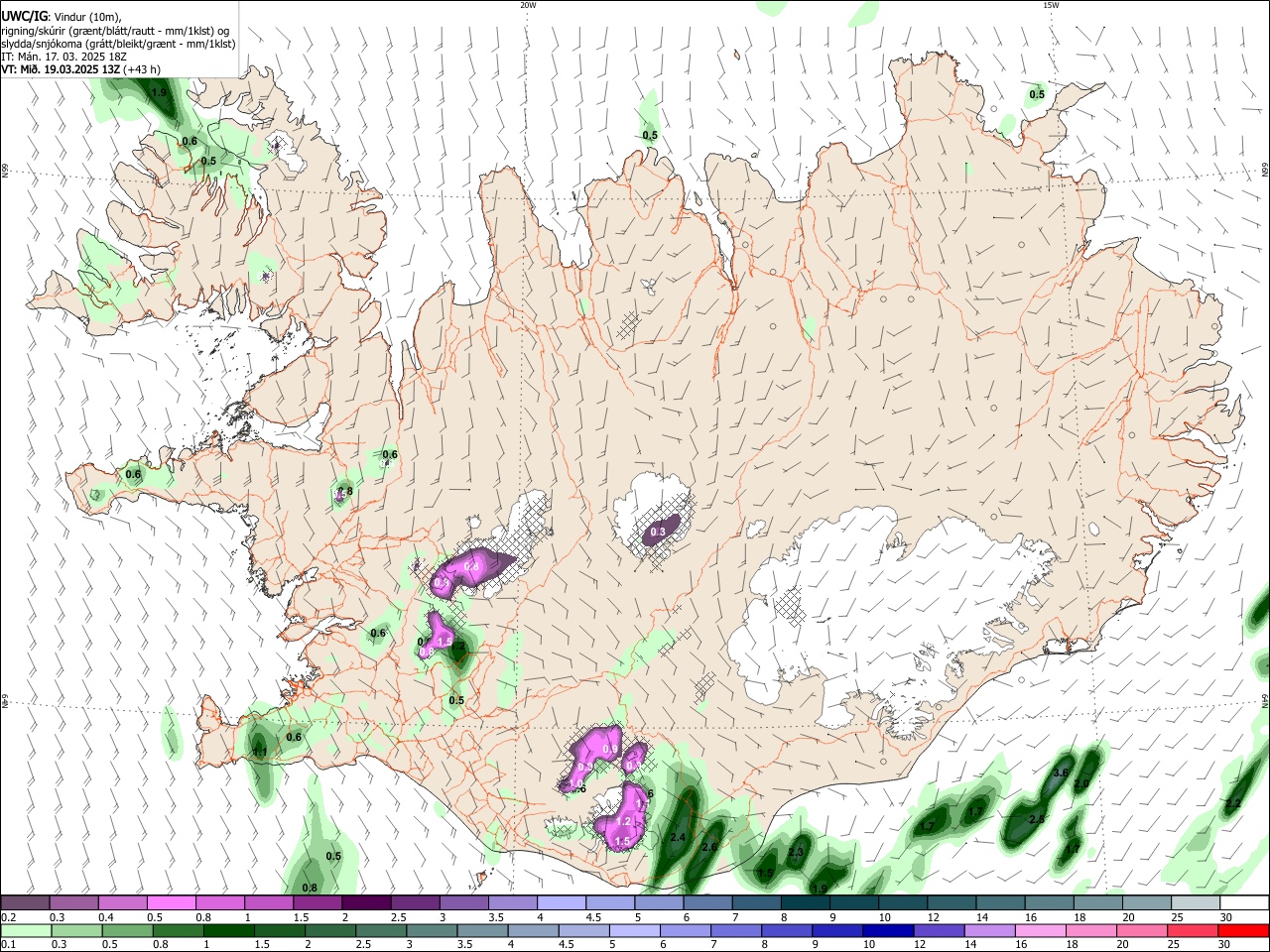Click the 'rigning/skúrir' legend description line
The height and width of the screenshot is (952, 1270).
(x=115, y=31)
